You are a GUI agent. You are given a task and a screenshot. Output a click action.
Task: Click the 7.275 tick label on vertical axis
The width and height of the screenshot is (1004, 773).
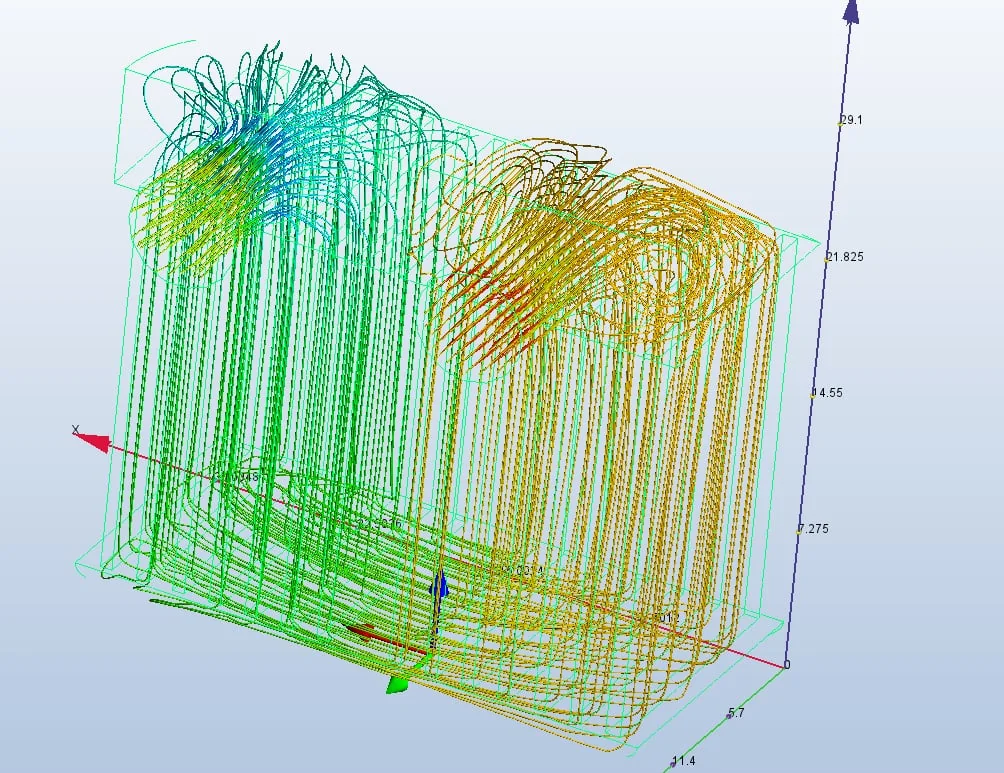tap(813, 528)
